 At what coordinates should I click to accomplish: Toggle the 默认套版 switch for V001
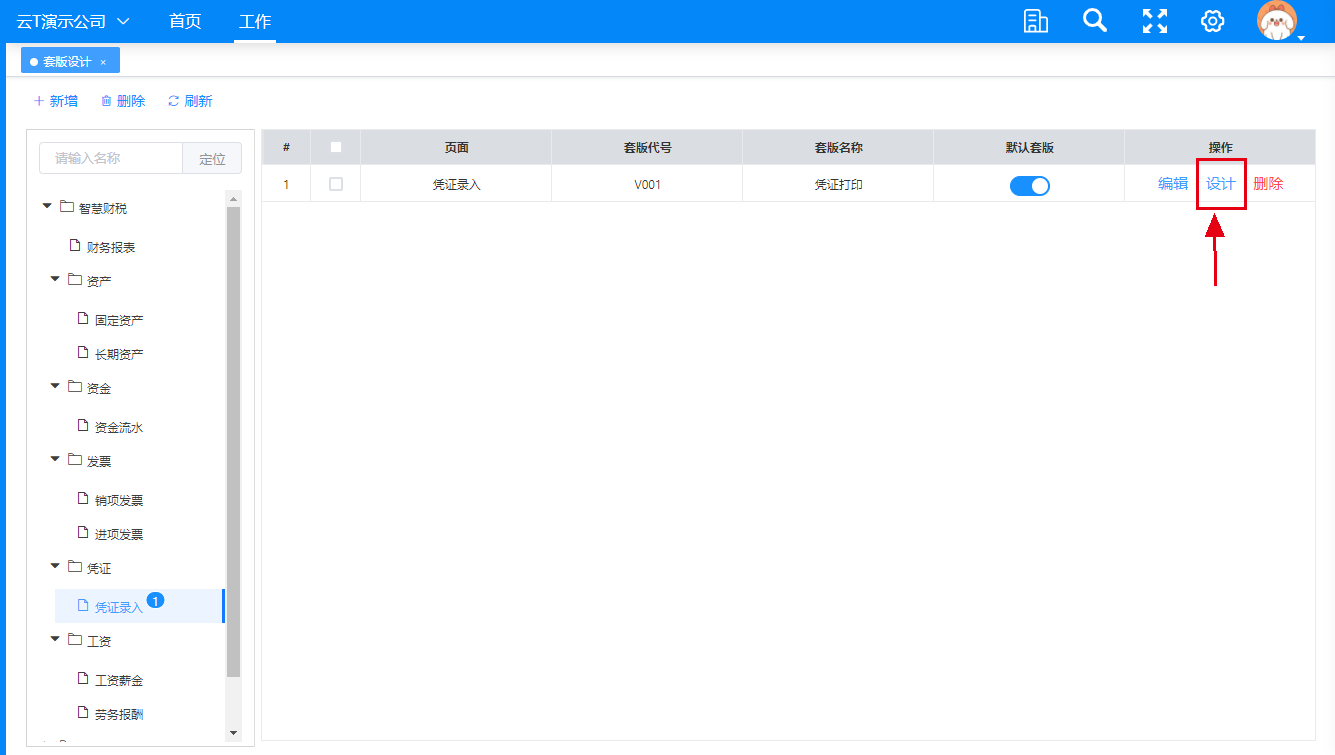tap(1029, 185)
